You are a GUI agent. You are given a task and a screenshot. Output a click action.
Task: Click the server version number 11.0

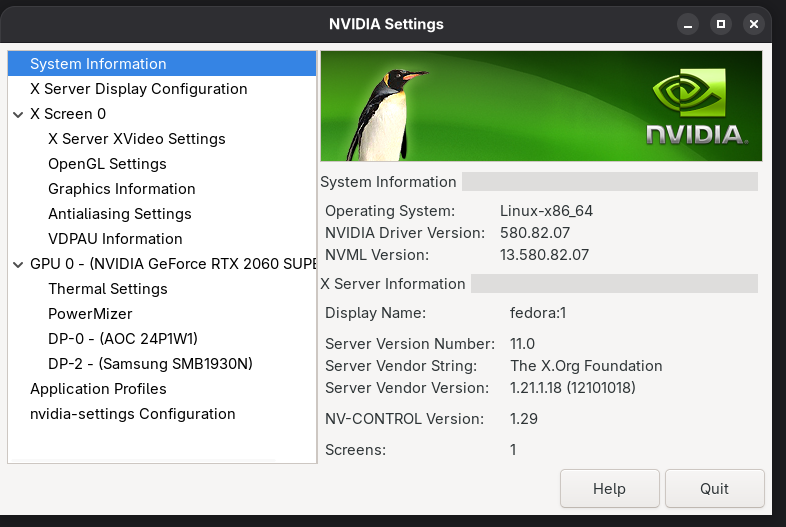click(x=522, y=344)
